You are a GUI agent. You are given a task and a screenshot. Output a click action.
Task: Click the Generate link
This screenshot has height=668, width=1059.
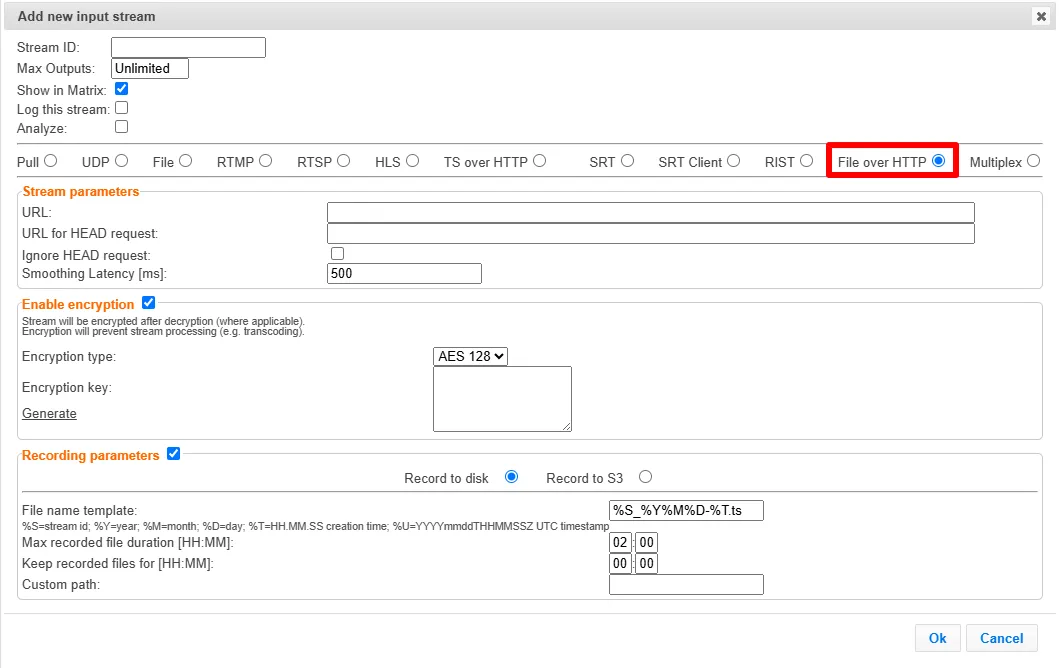(x=49, y=413)
